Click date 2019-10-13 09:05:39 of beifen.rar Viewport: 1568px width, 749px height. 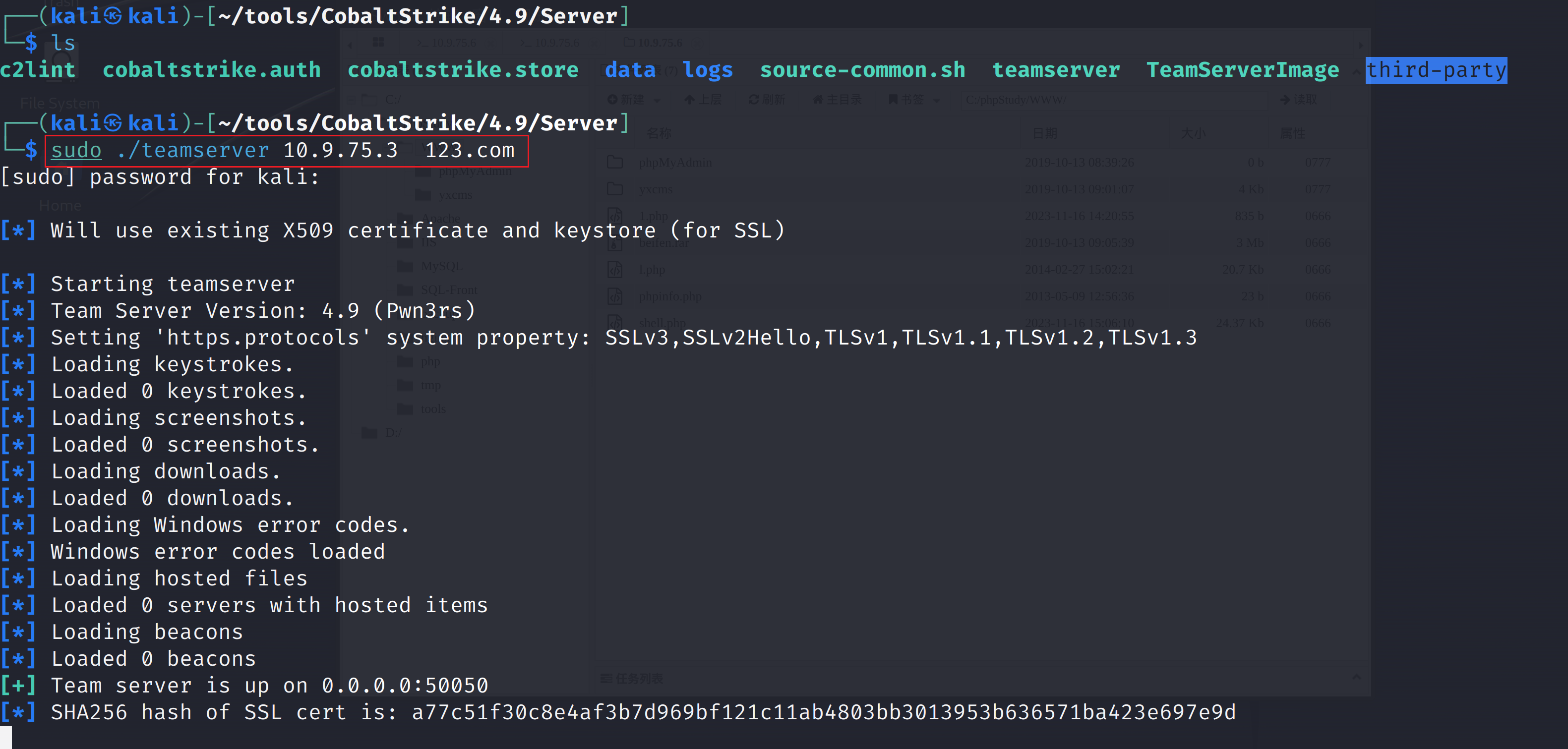(1079, 243)
